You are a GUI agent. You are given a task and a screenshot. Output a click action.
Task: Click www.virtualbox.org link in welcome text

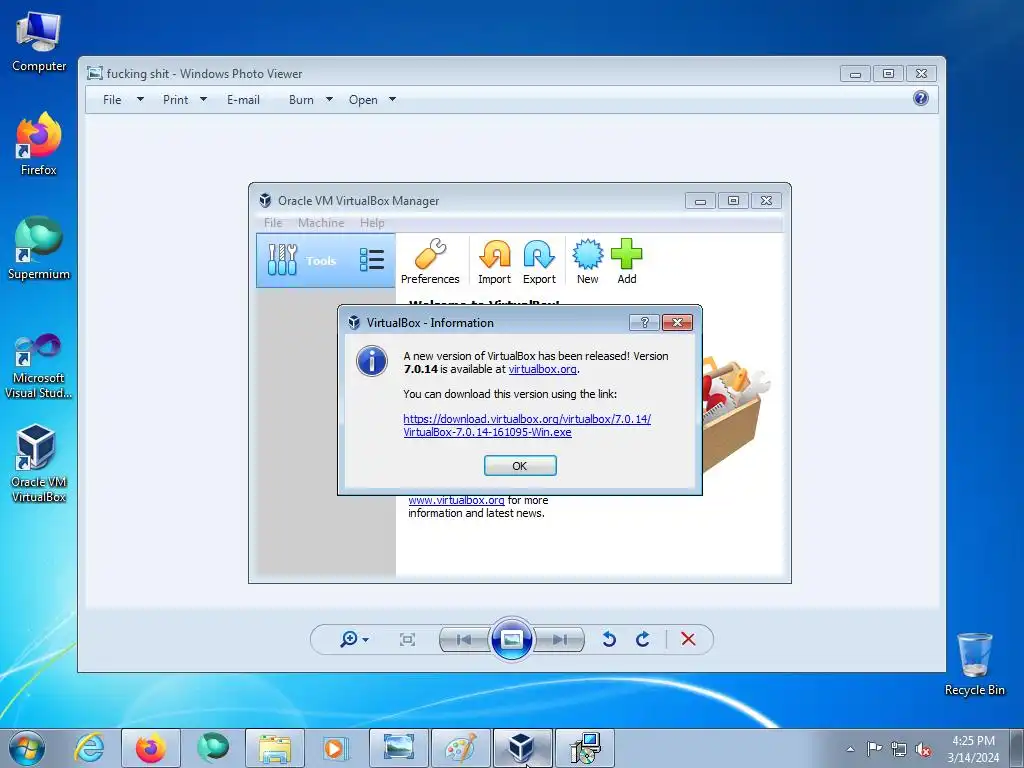[456, 500]
